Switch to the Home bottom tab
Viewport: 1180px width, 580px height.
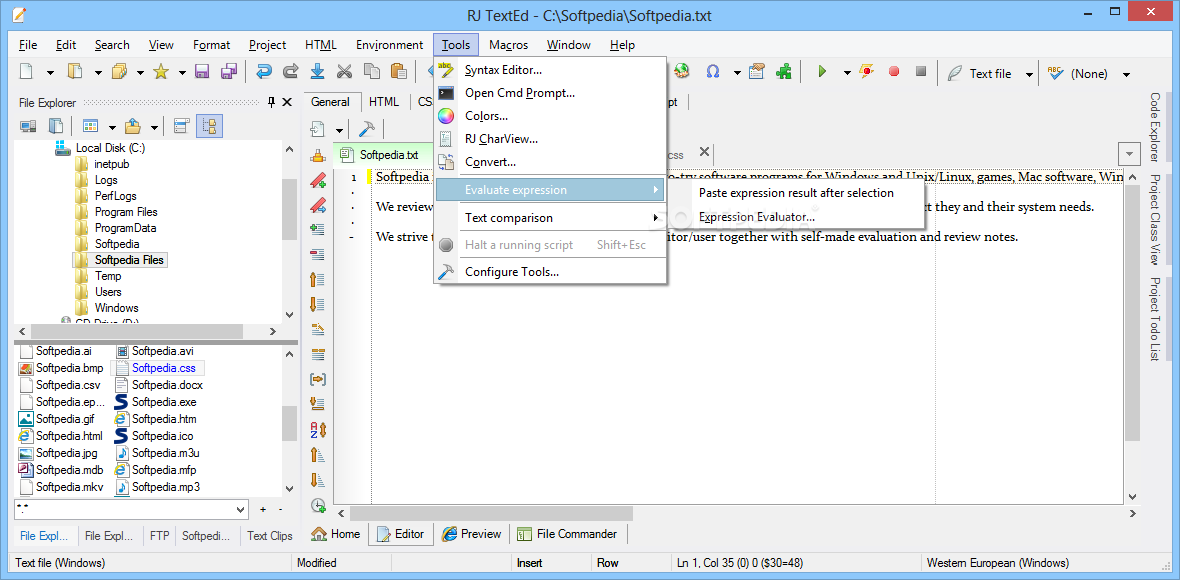[336, 534]
